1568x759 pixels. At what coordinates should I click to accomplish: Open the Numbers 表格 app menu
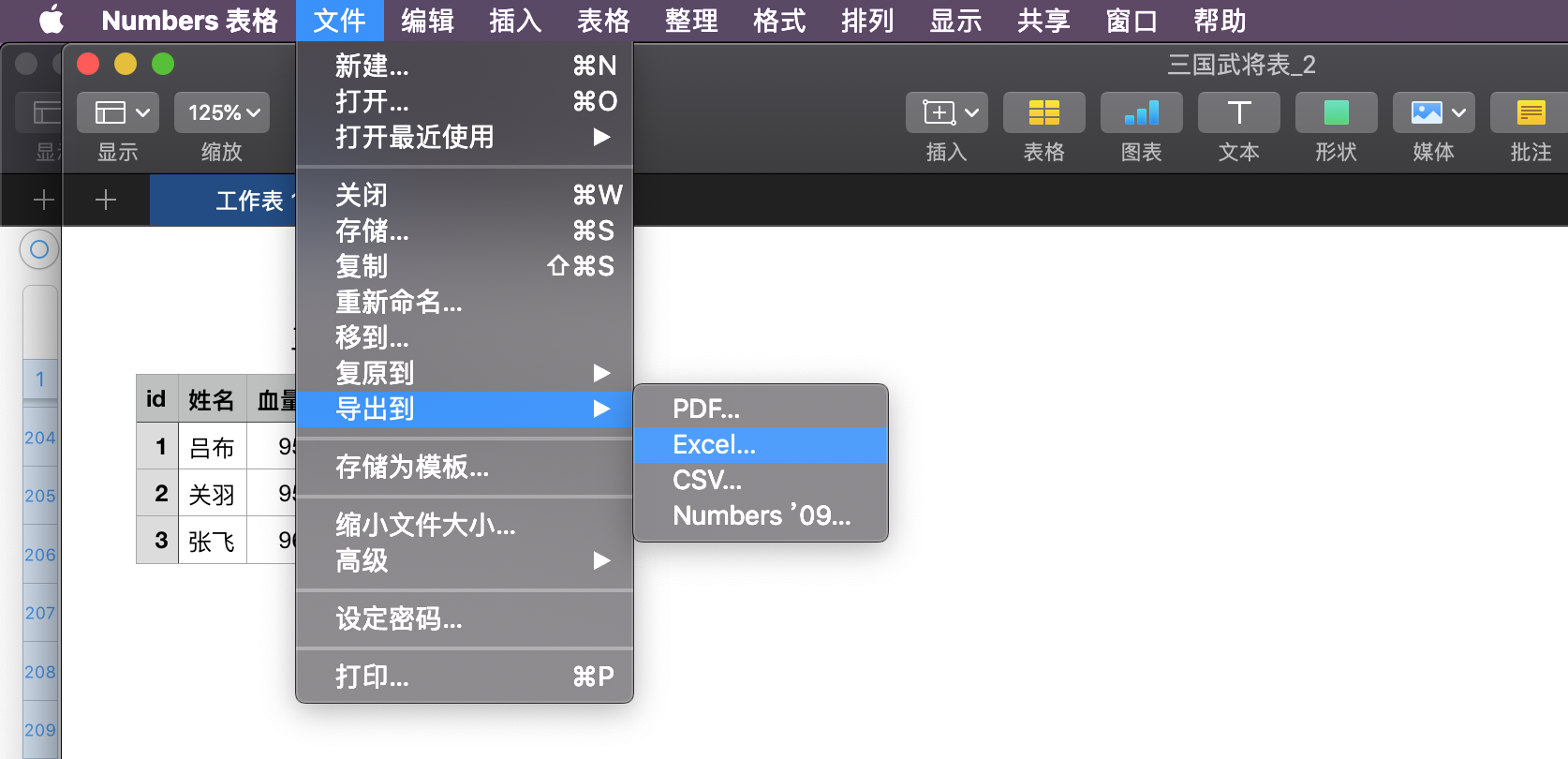click(x=189, y=21)
